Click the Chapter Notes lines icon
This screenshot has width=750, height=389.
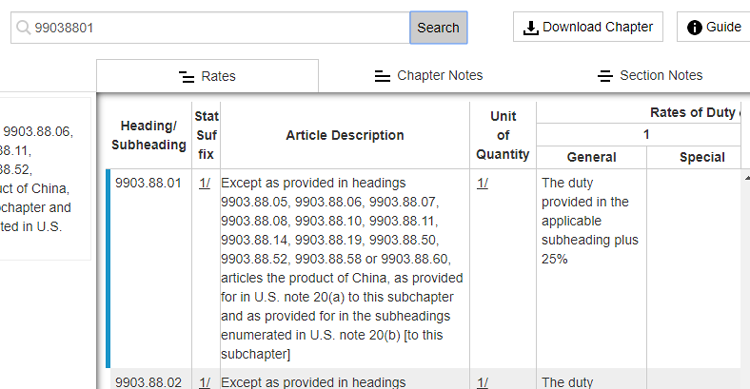(382, 76)
